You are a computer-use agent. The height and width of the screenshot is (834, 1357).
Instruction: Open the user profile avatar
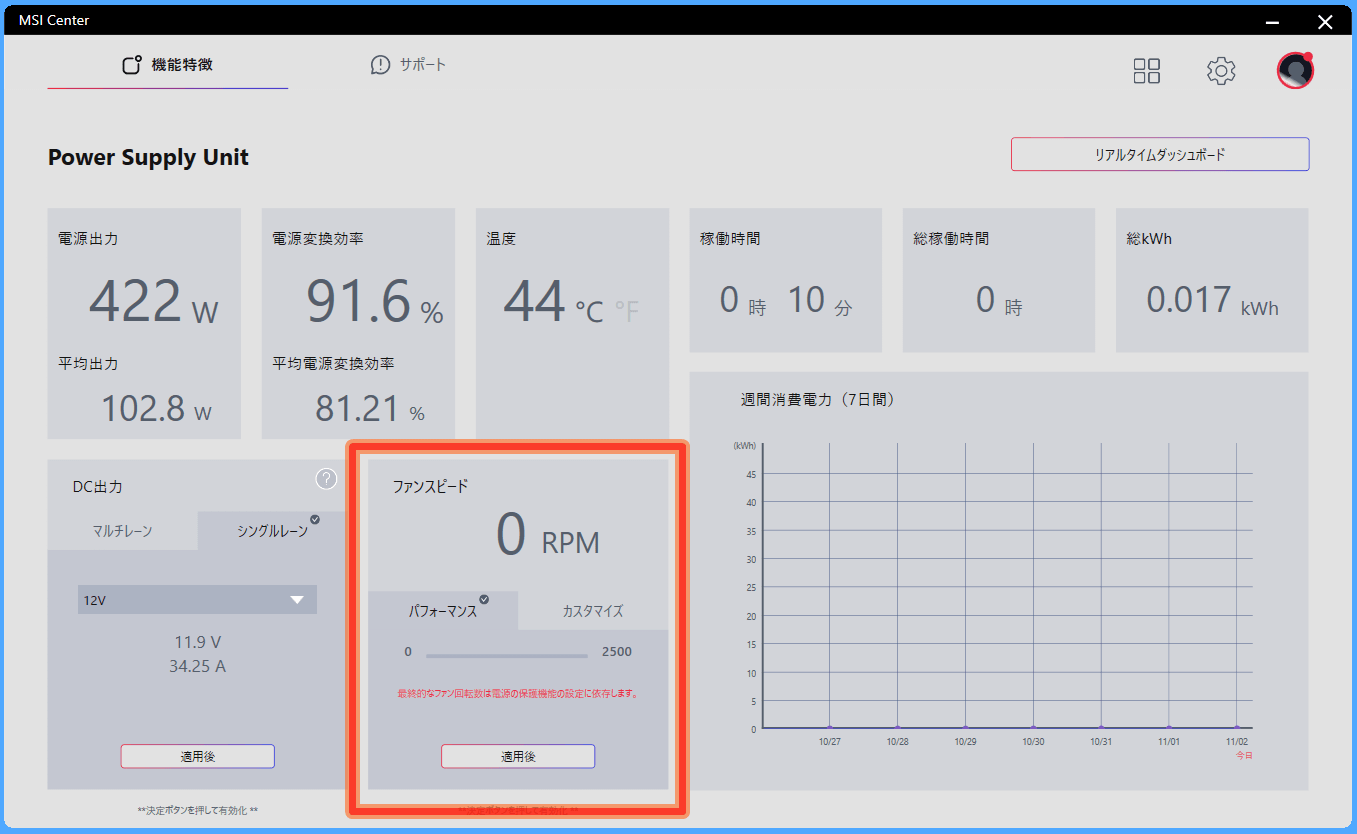pos(1295,70)
